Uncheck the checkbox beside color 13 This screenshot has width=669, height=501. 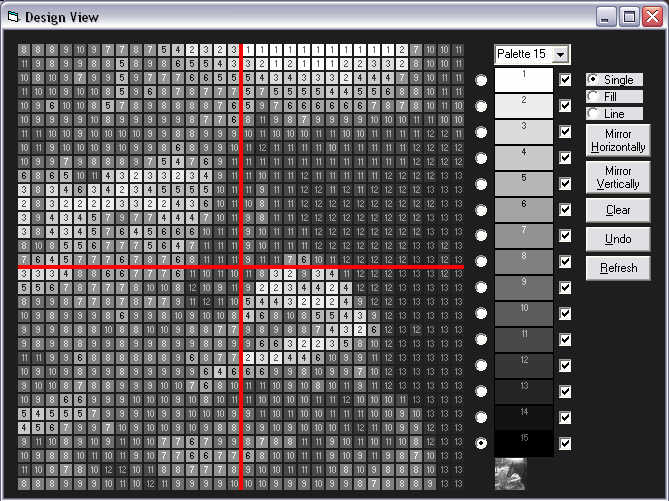coord(565,391)
